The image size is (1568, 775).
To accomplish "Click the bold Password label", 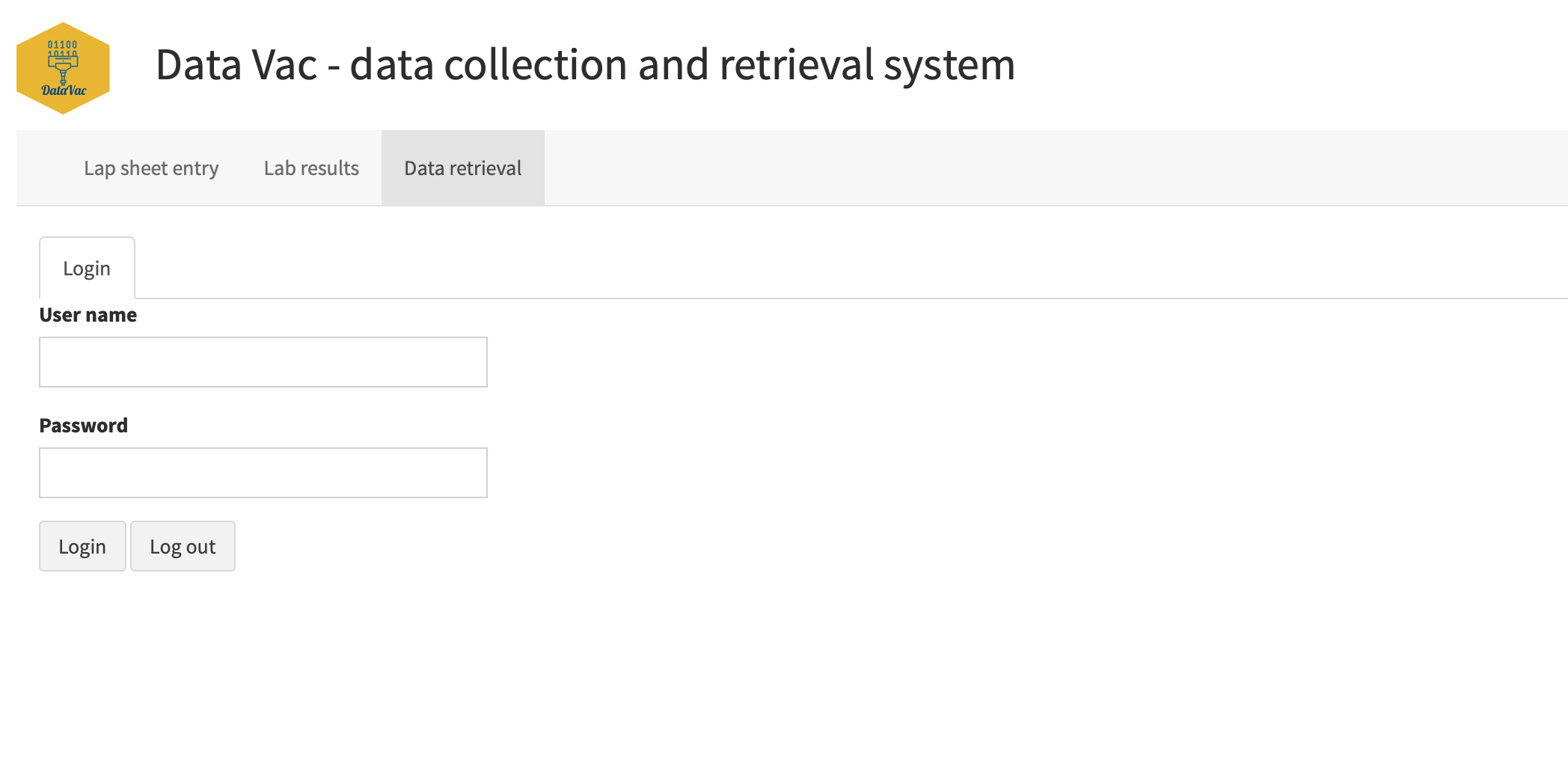I will pyautogui.click(x=84, y=426).
